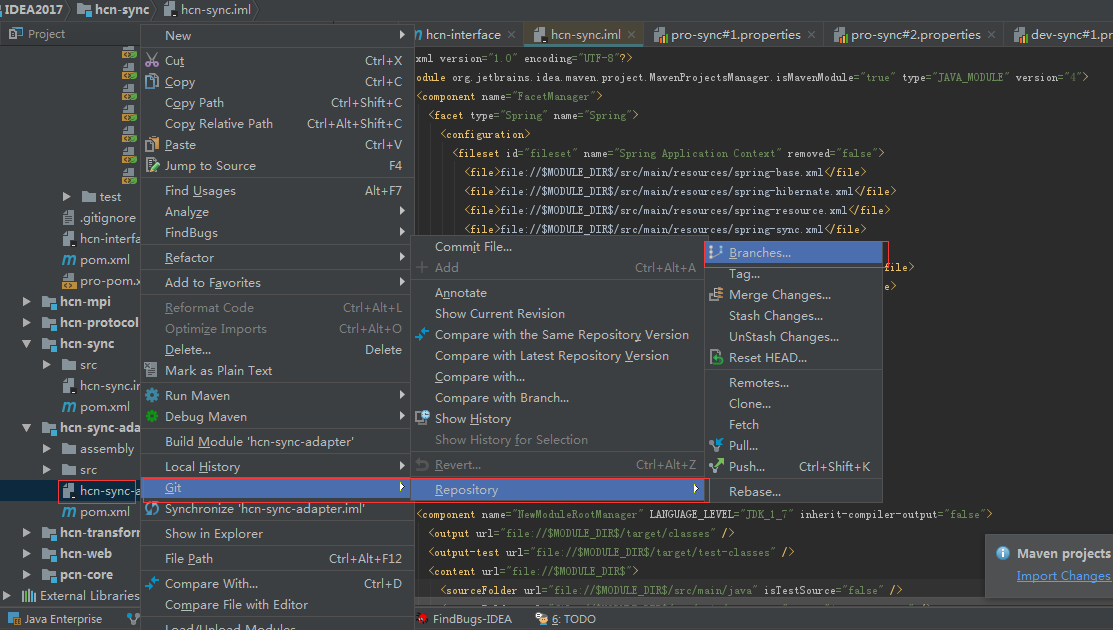Click the Jump to Source pencil icon

(x=152, y=165)
